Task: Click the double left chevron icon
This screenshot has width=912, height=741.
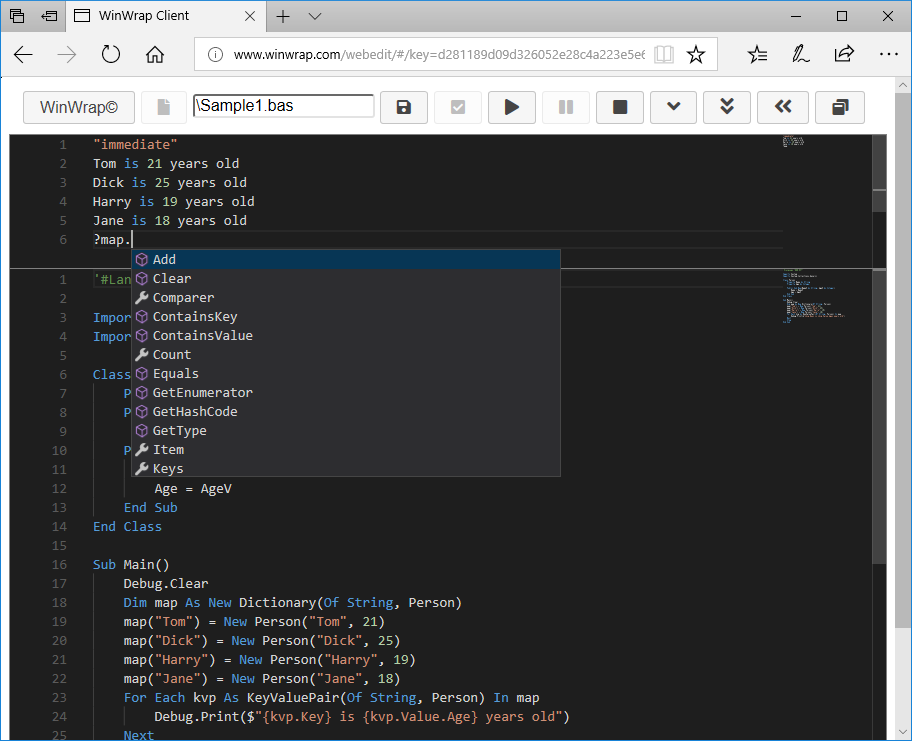Action: [782, 107]
